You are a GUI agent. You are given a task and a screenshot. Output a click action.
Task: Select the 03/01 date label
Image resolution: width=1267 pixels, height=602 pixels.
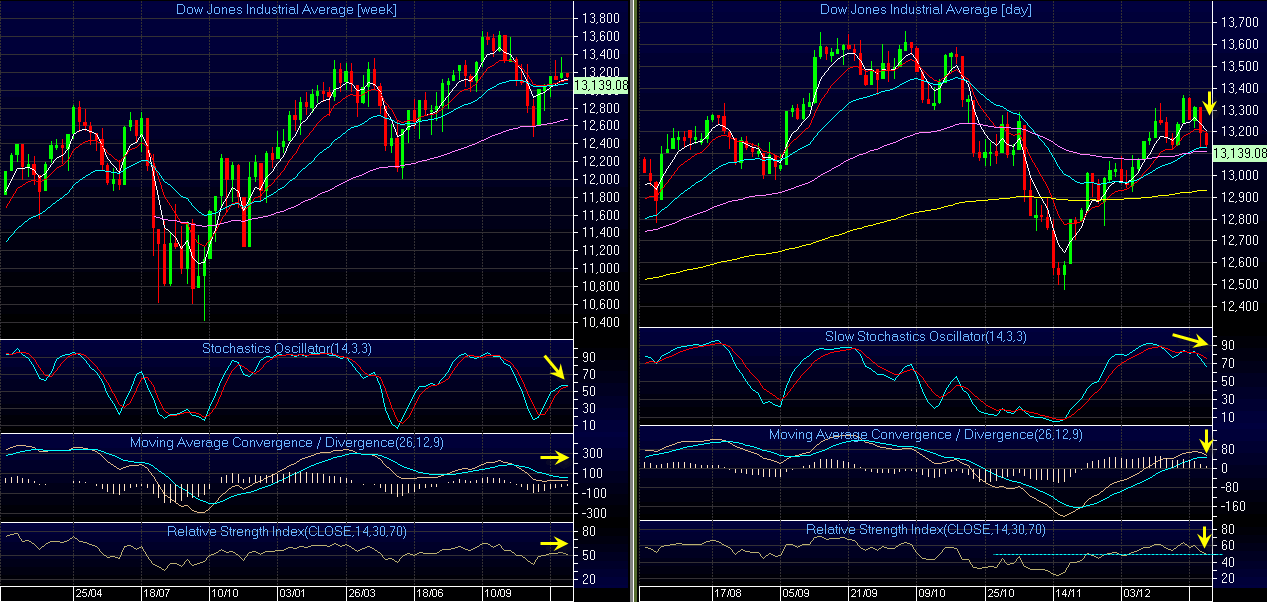click(x=292, y=592)
